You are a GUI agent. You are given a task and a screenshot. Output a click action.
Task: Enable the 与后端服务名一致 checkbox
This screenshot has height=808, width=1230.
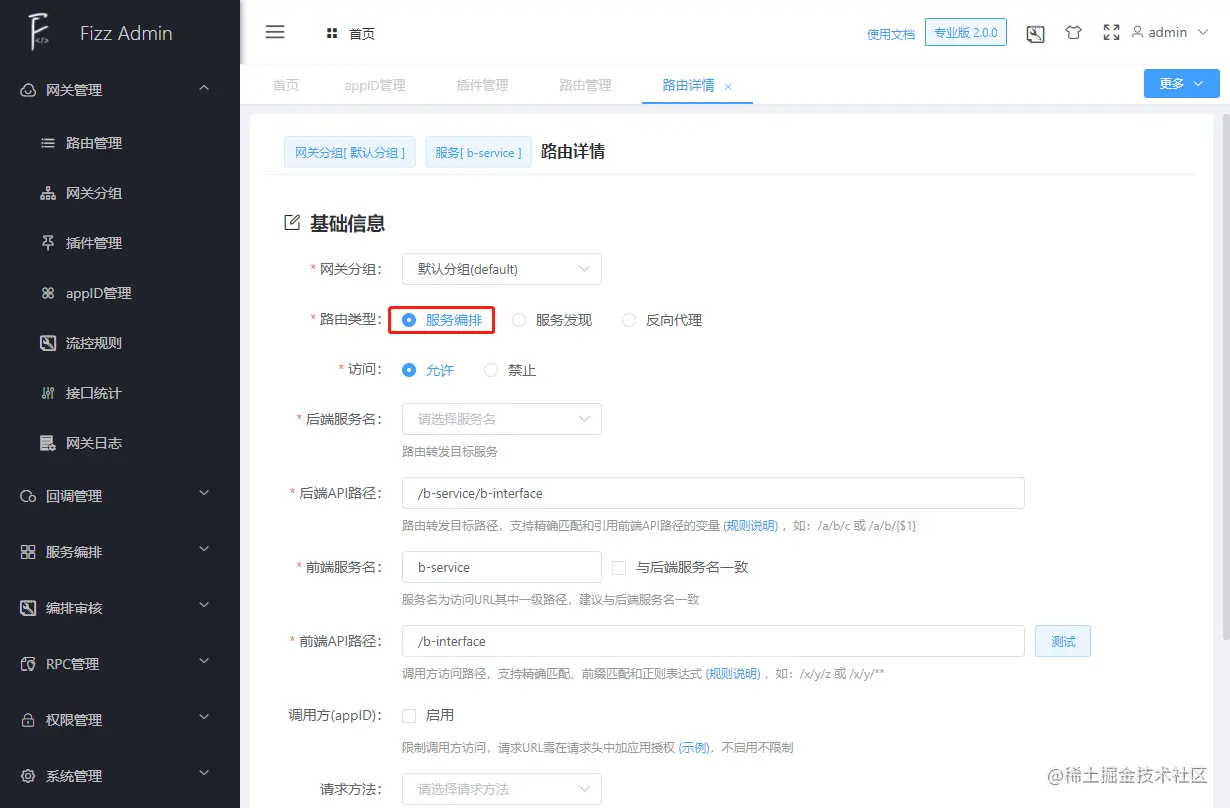coord(618,567)
